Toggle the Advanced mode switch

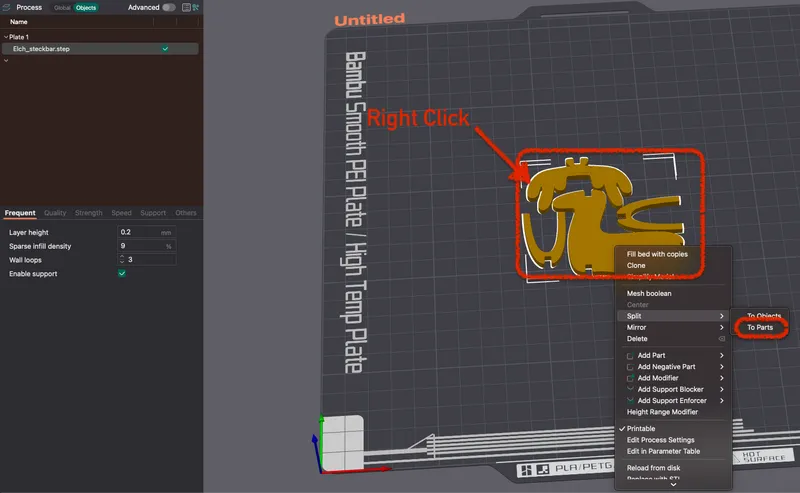(x=168, y=7)
